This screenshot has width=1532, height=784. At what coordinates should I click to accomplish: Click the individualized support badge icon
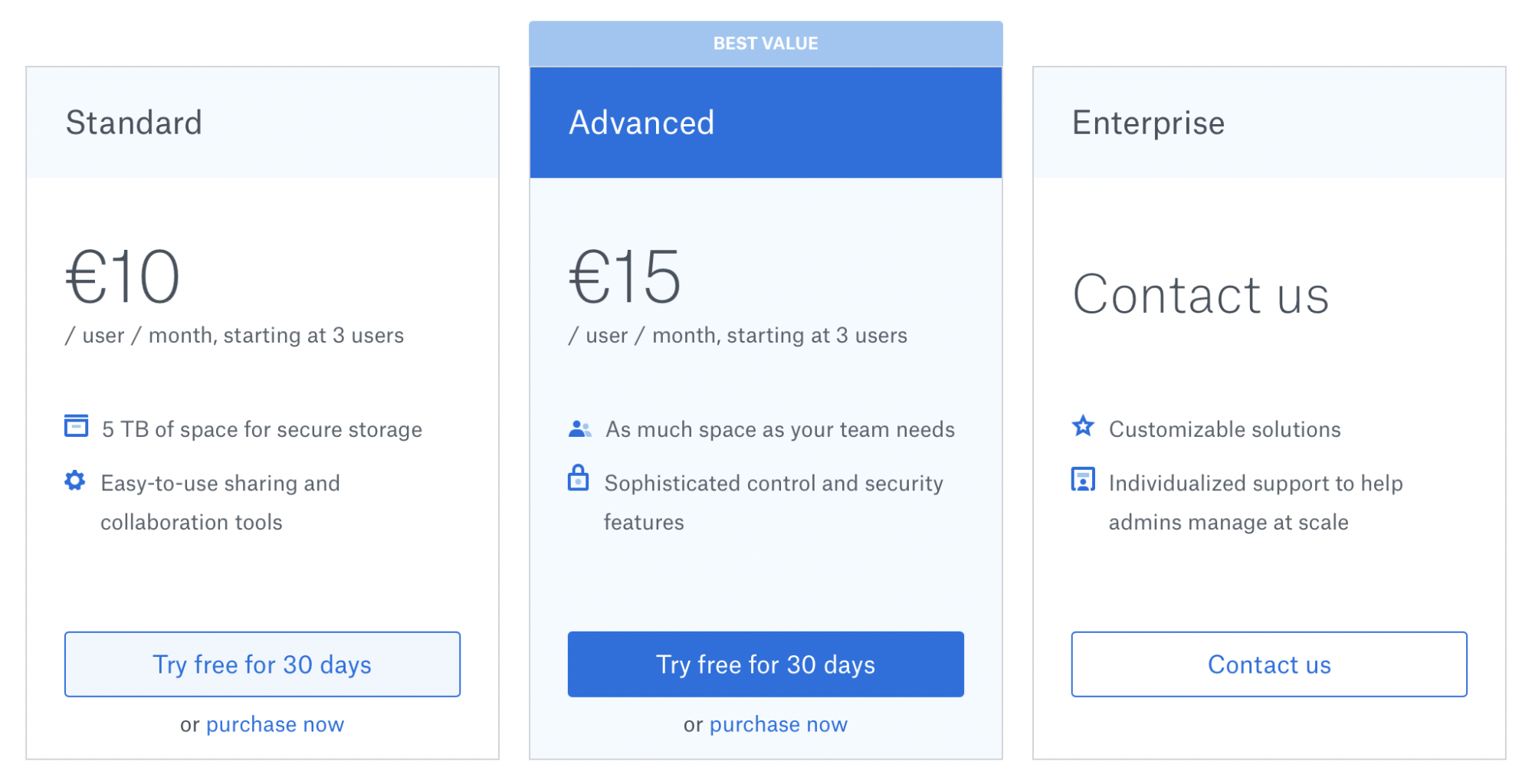(1083, 481)
